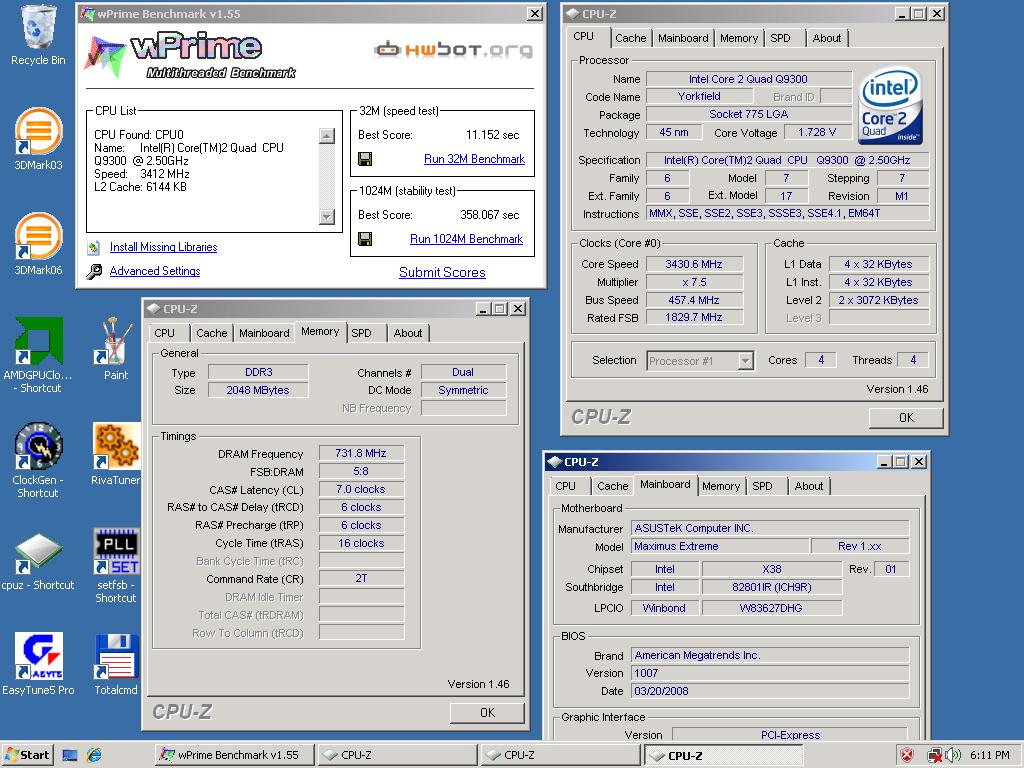The image size is (1024, 768).
Task: Click the save icon beside the 1024M best score
Action: click(x=365, y=239)
